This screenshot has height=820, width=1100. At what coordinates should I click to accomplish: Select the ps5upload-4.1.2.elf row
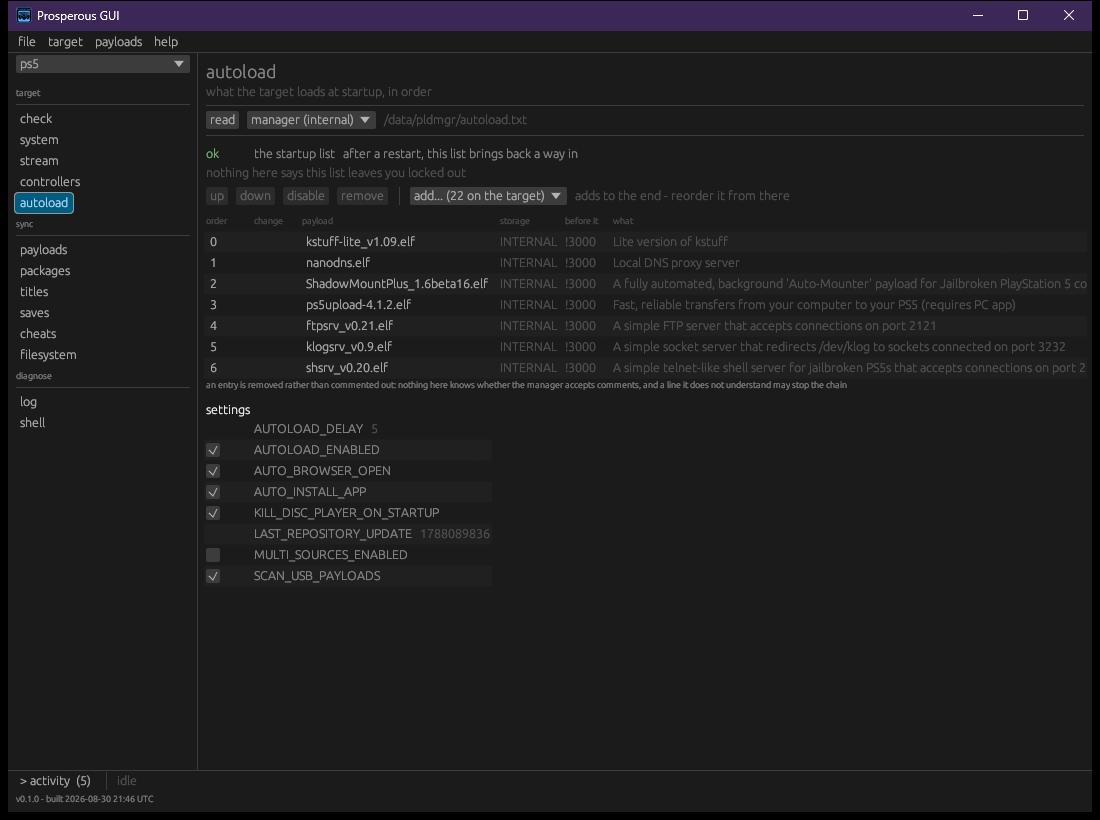pos(645,304)
